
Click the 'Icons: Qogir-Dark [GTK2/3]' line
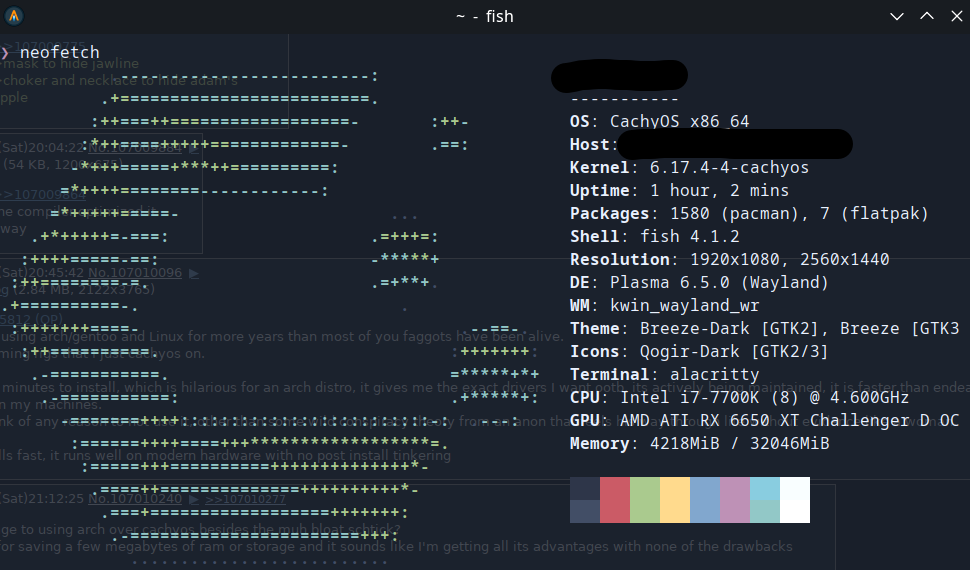click(x=699, y=352)
